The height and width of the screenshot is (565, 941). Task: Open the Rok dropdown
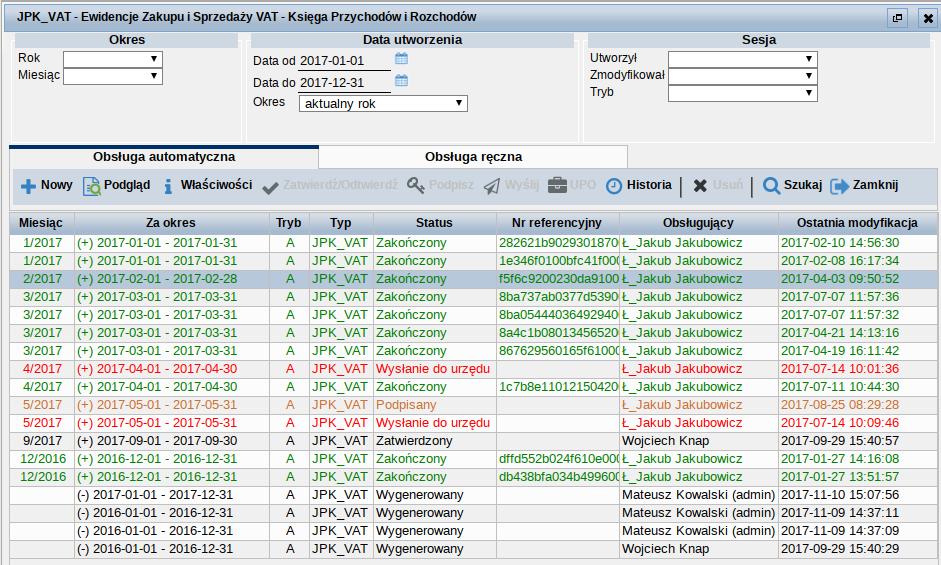click(113, 59)
